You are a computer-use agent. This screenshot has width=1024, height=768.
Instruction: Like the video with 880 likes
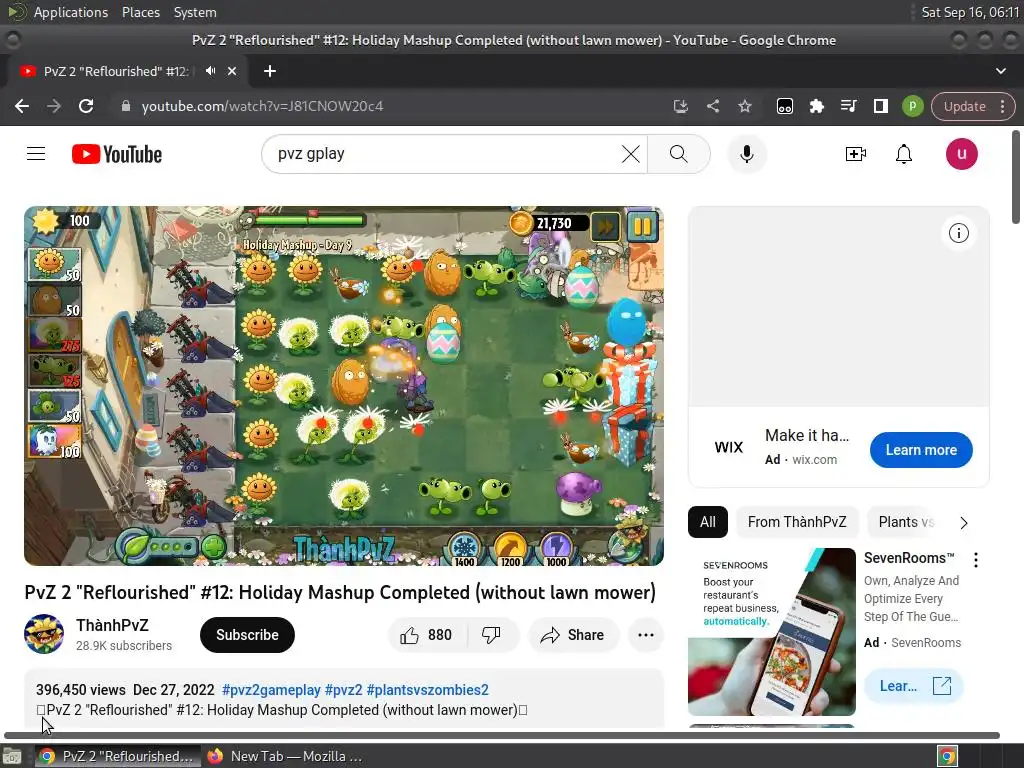tap(427, 635)
